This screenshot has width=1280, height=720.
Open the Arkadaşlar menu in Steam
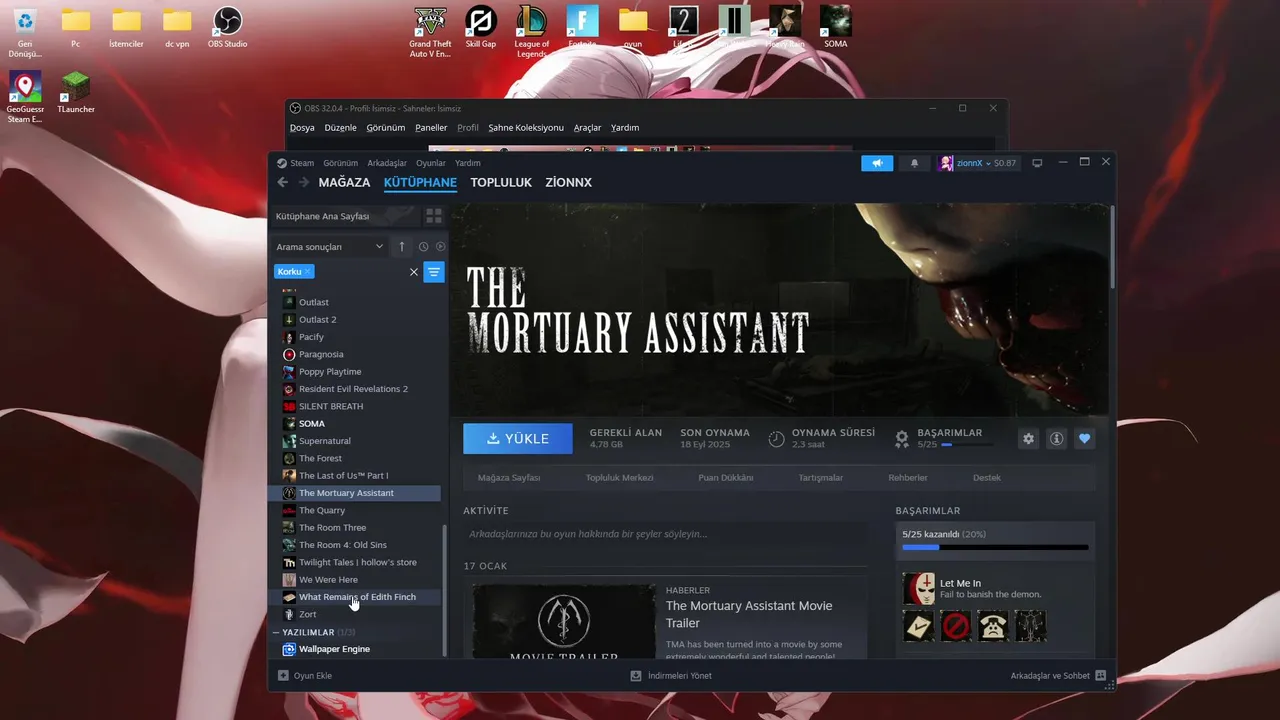(387, 163)
